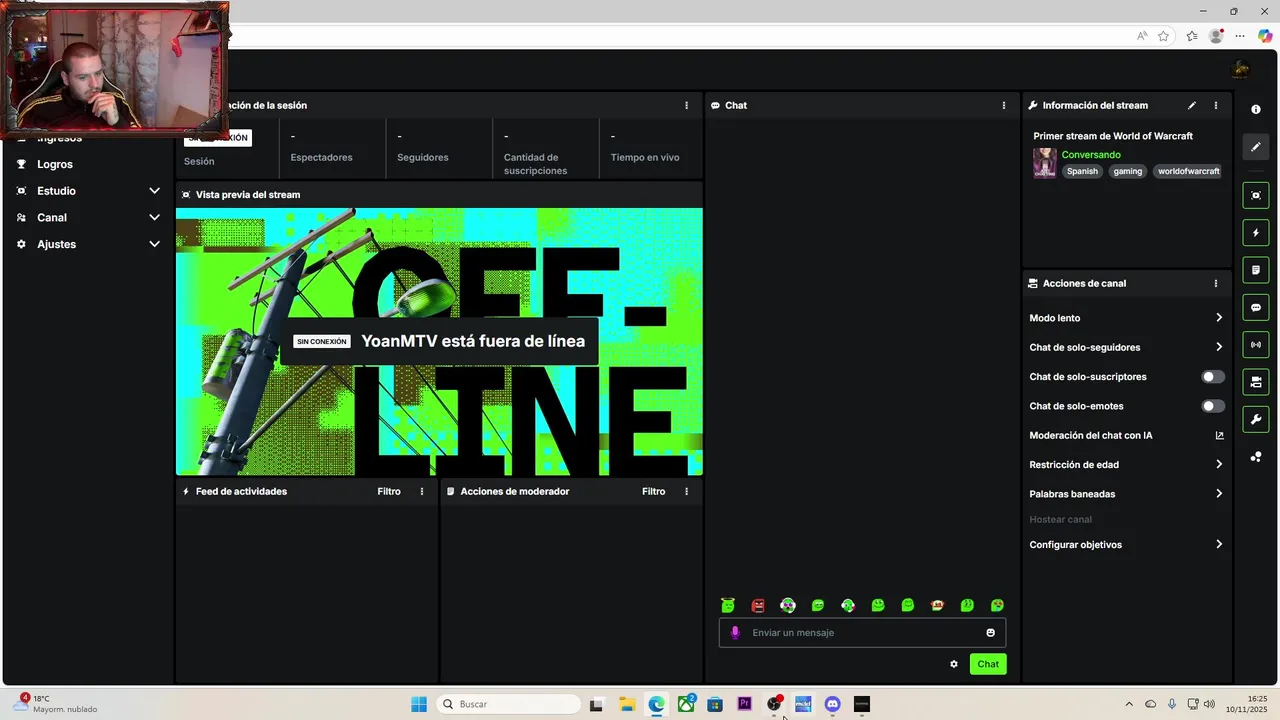Insert the red angry emote
Image resolution: width=1280 pixels, height=720 pixels.
point(758,605)
